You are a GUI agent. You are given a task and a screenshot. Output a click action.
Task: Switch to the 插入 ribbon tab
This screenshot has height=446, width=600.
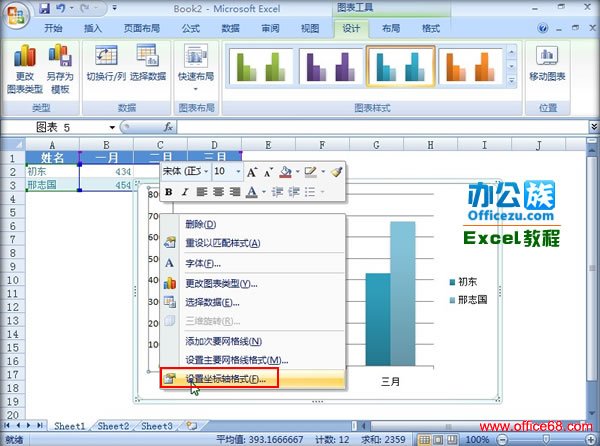pyautogui.click(x=93, y=28)
